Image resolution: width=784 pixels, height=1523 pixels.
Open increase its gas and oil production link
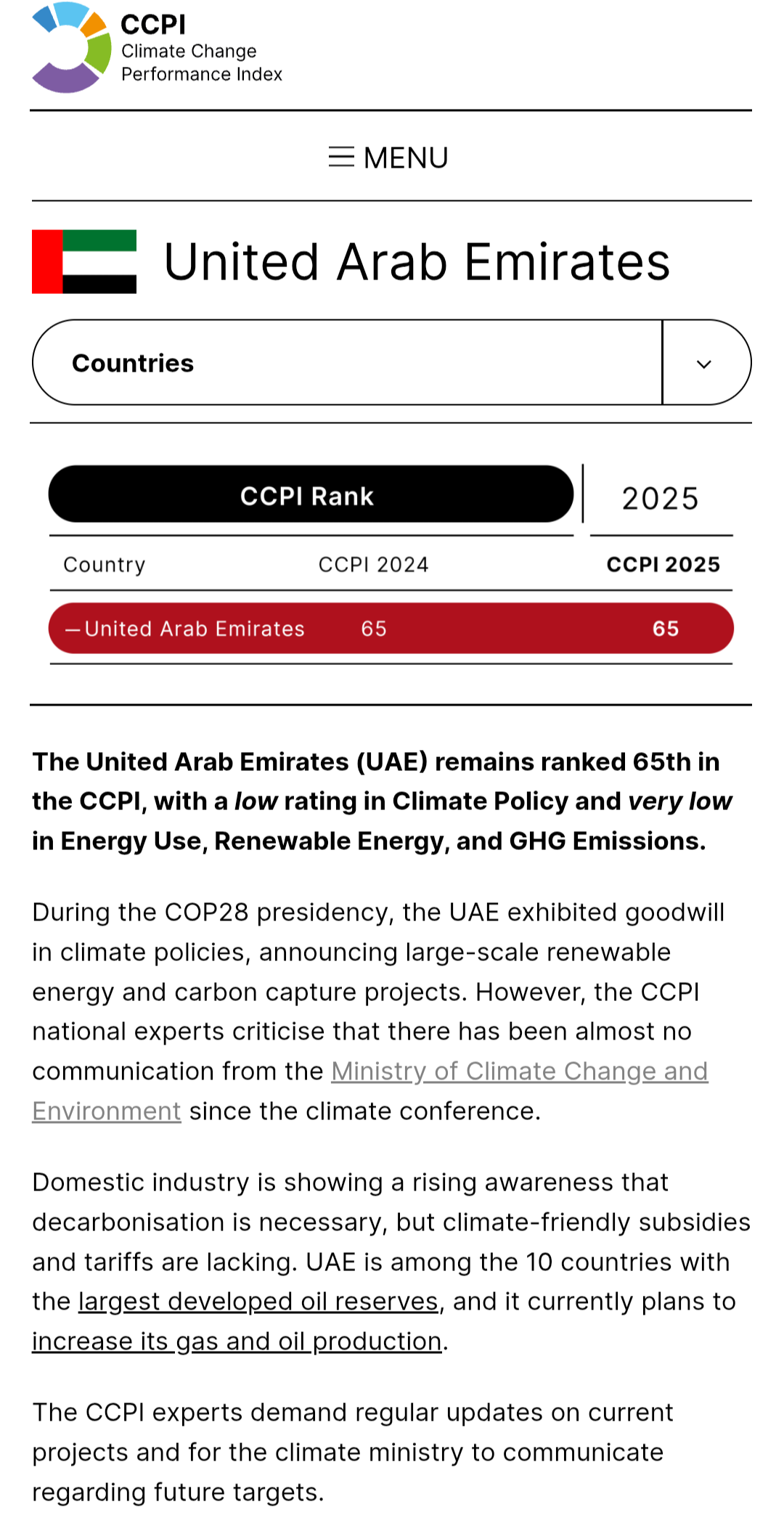(237, 1342)
